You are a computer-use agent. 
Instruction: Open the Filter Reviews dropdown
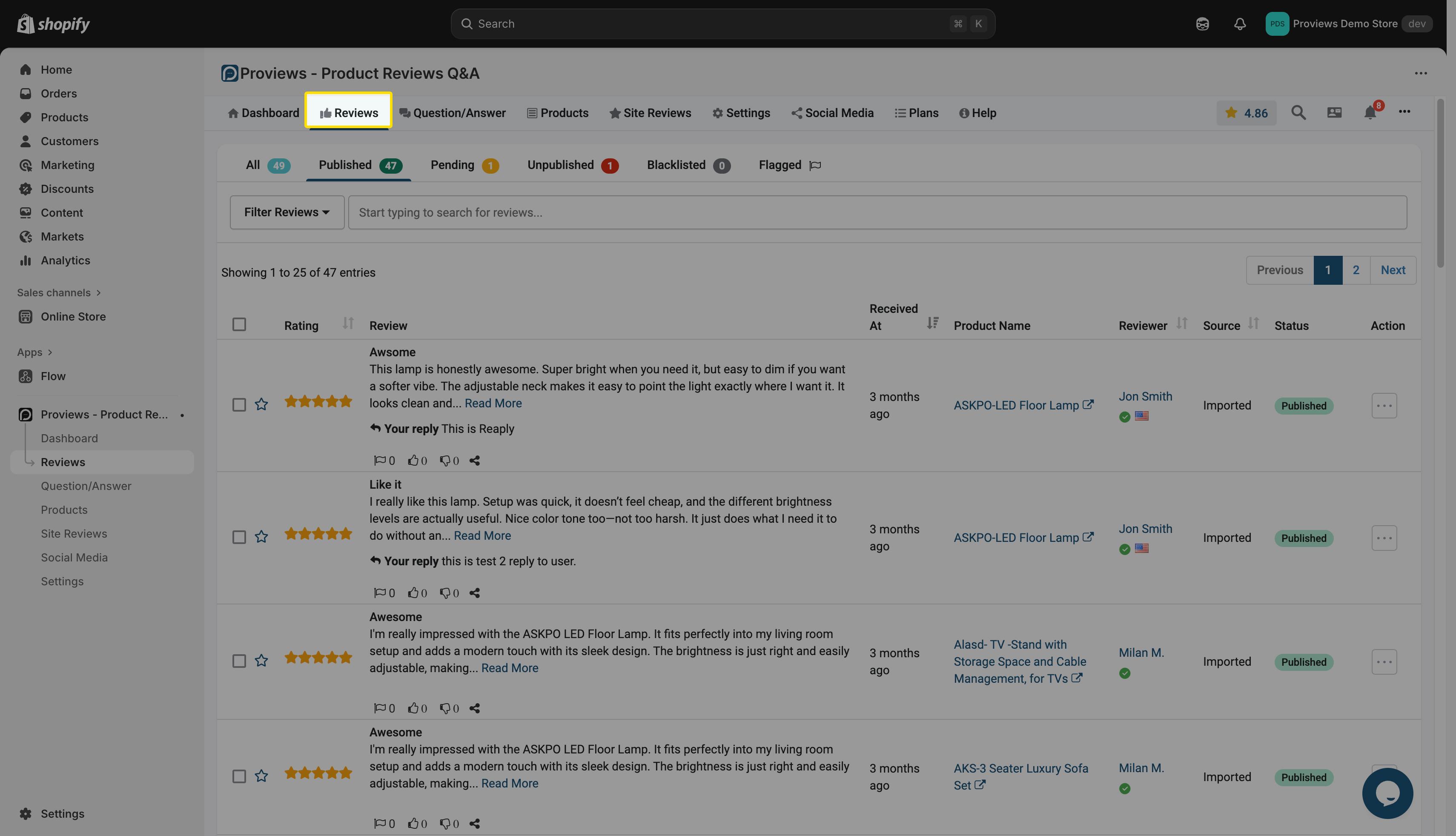[287, 212]
